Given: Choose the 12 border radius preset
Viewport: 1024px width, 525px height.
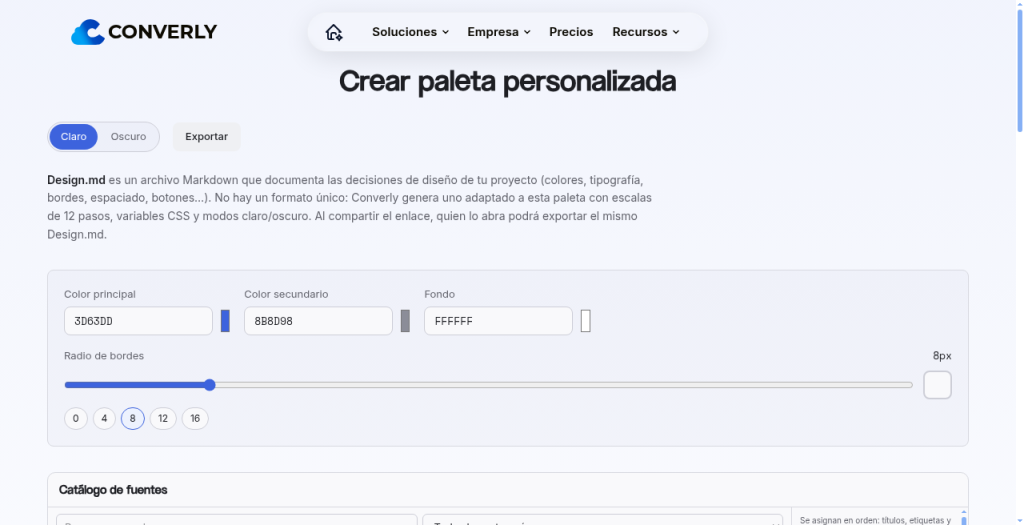Looking at the screenshot, I should [x=163, y=419].
